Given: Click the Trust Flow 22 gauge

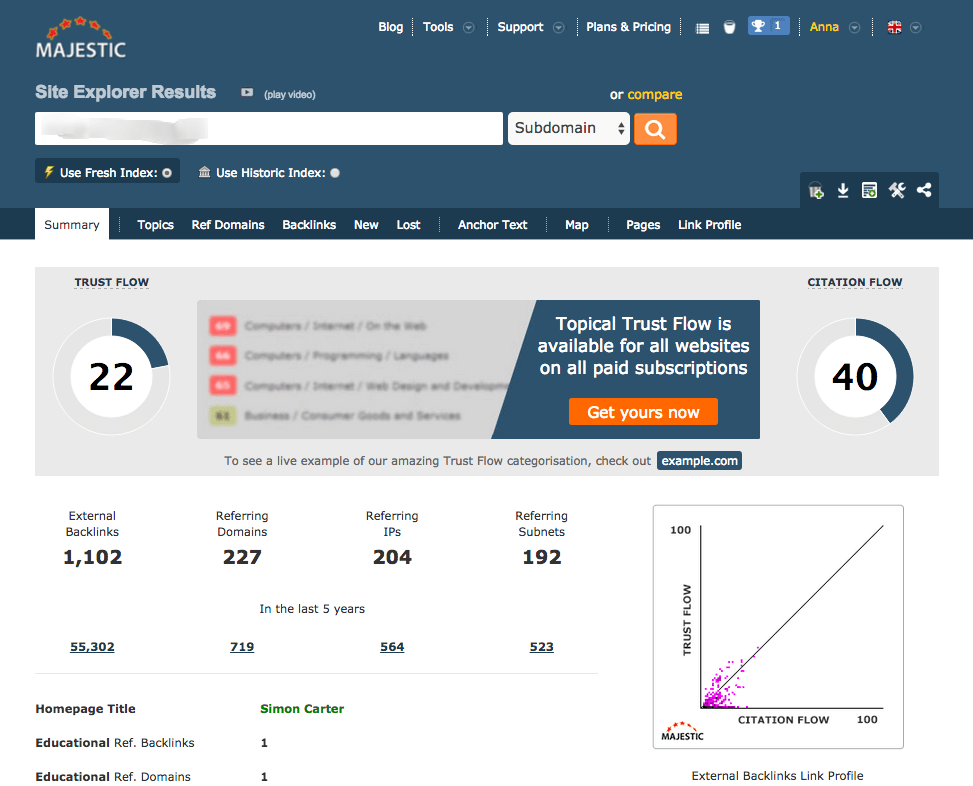Looking at the screenshot, I should click(x=112, y=376).
